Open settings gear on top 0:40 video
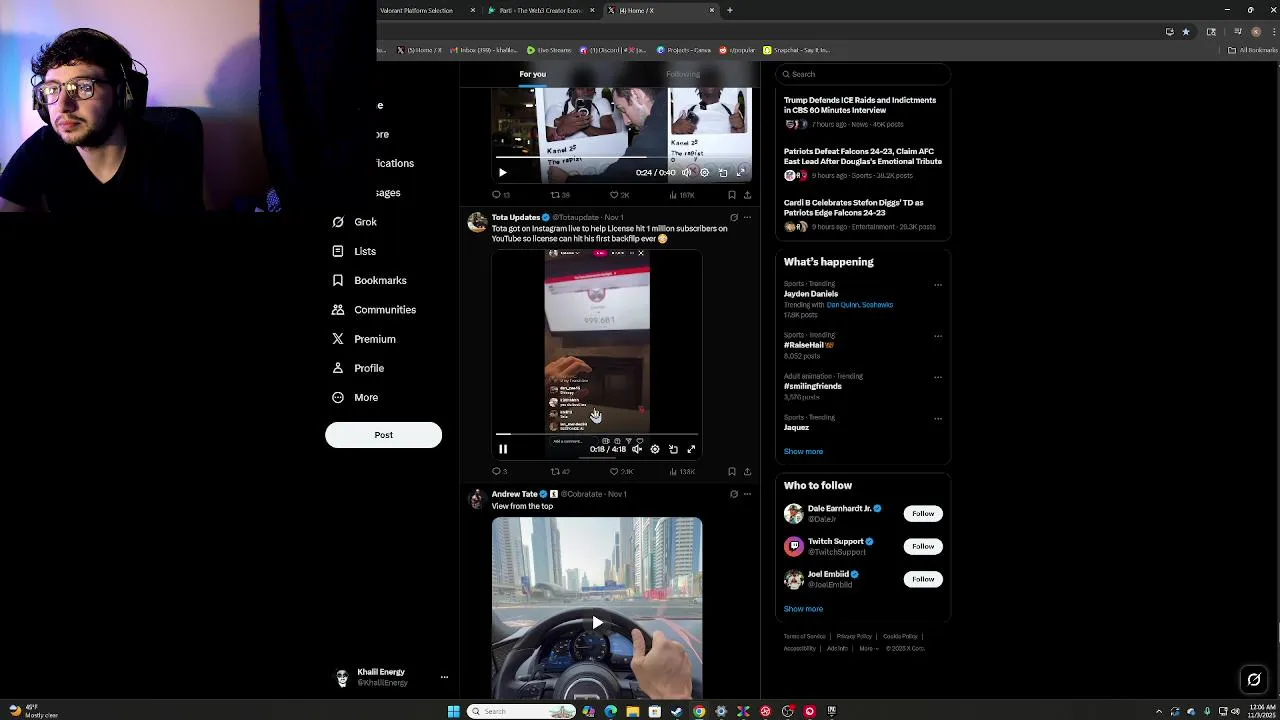 point(704,172)
